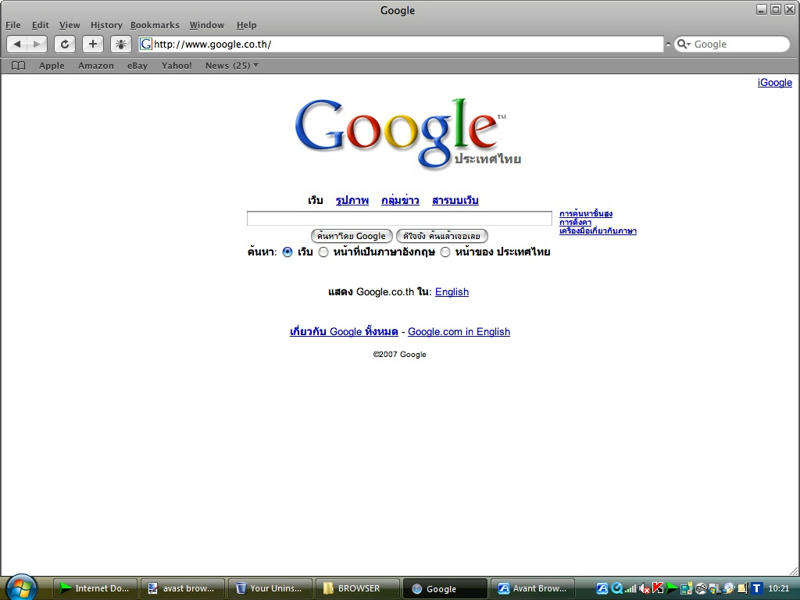Open the network signal bars tray icon
This screenshot has height=600, width=800.
pos(631,589)
